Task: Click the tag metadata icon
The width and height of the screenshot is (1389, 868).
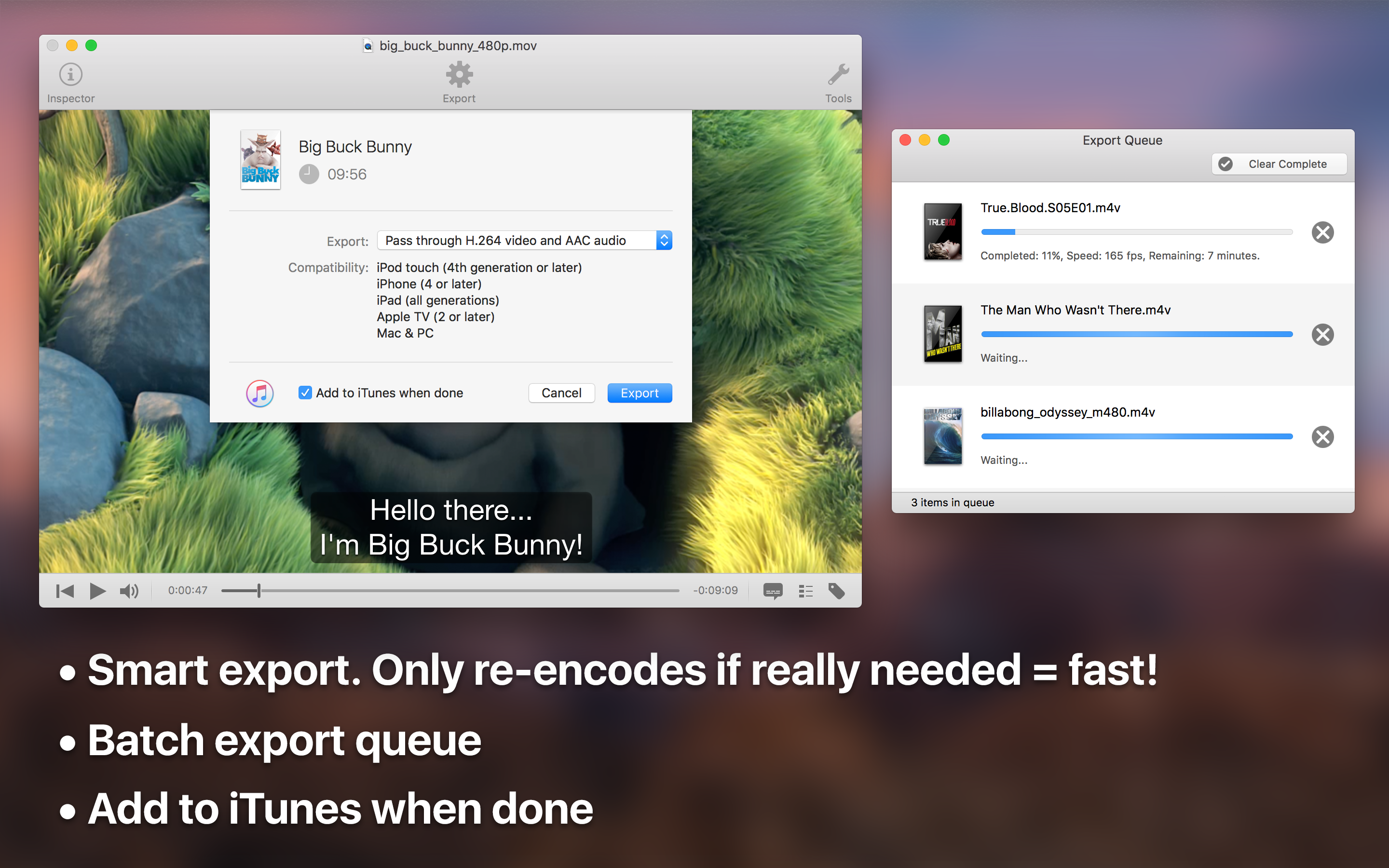Action: click(836, 591)
